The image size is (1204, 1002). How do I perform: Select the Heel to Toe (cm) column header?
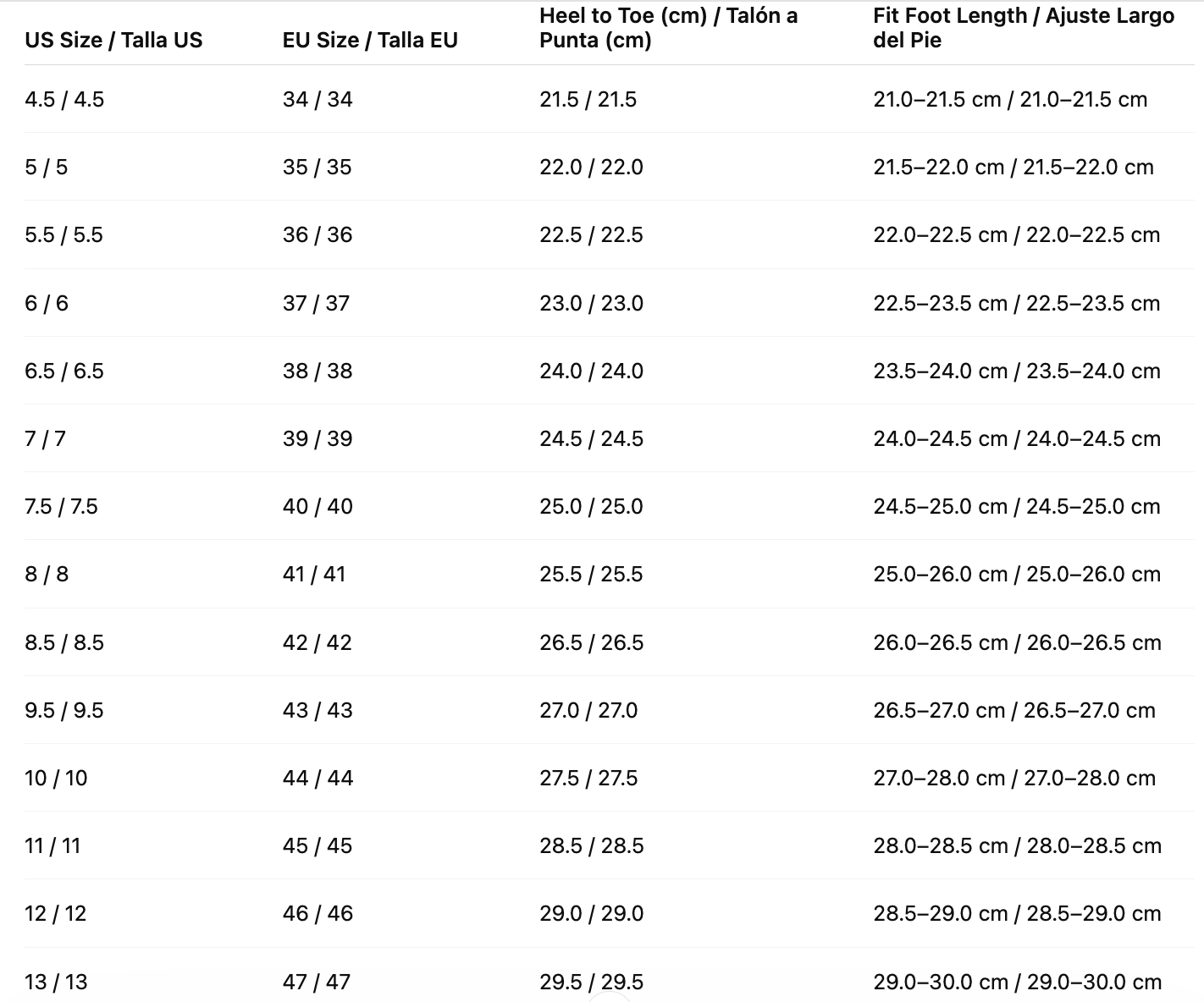669,28
